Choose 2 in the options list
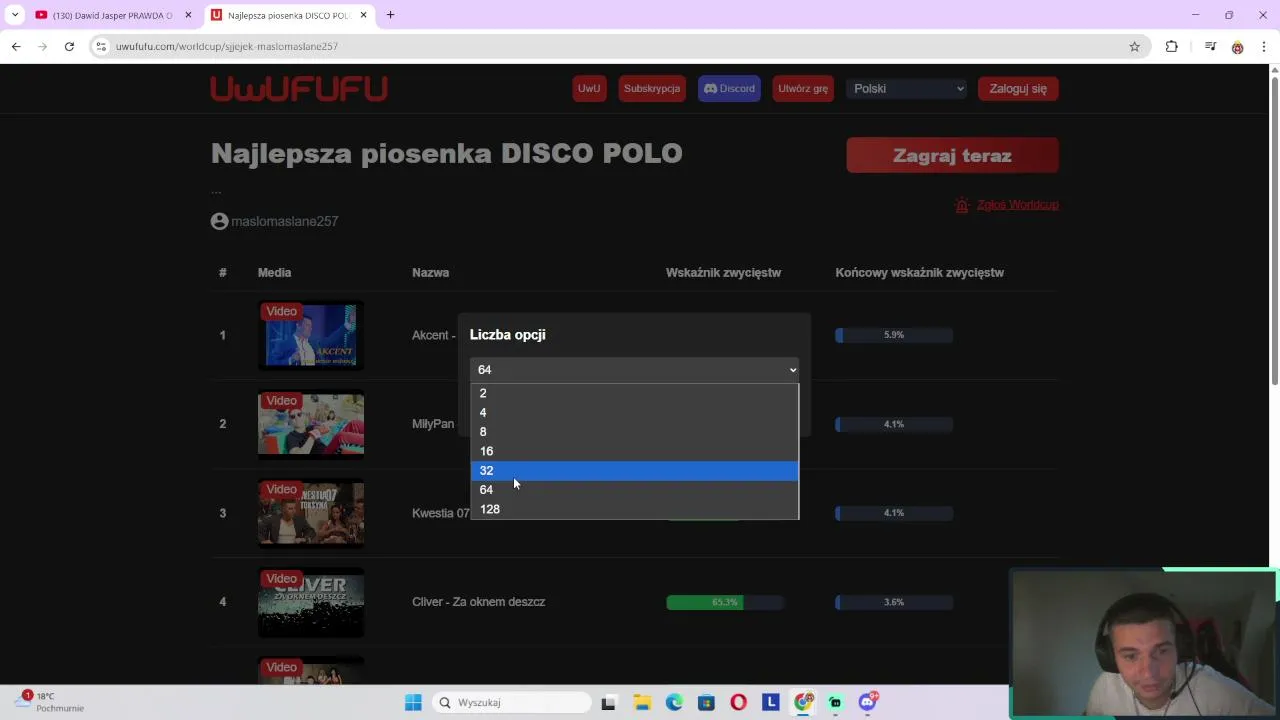Viewport: 1280px width, 720px height. pos(635,393)
